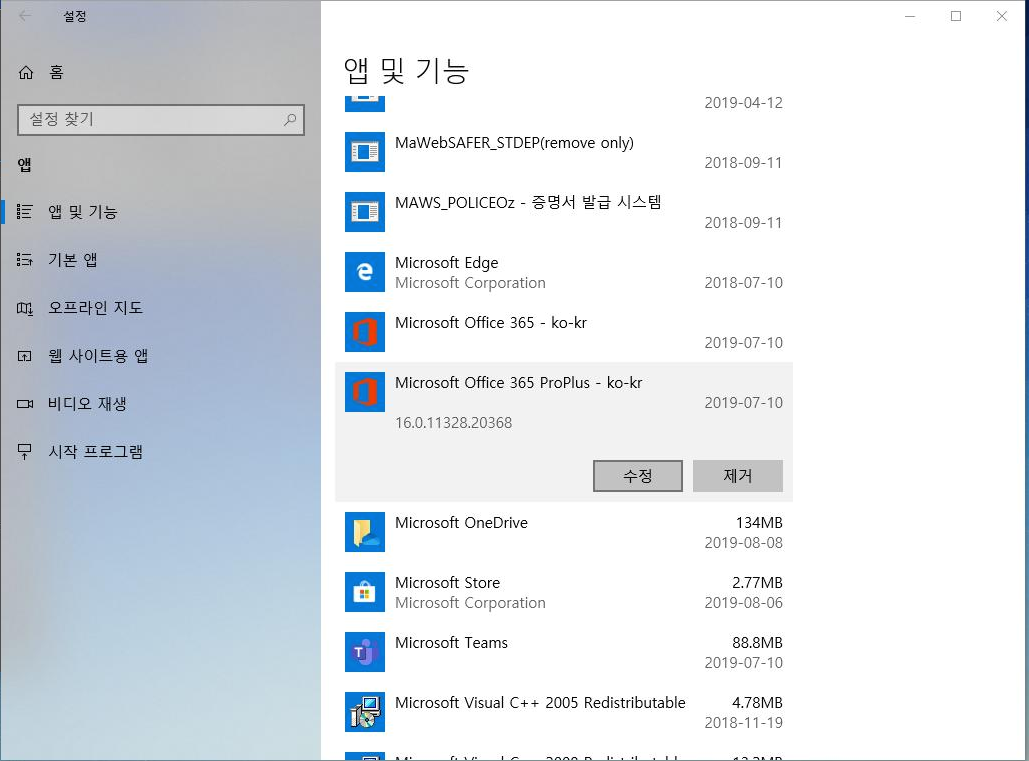
Task: Click the 4.78MB size value
Action: click(757, 703)
